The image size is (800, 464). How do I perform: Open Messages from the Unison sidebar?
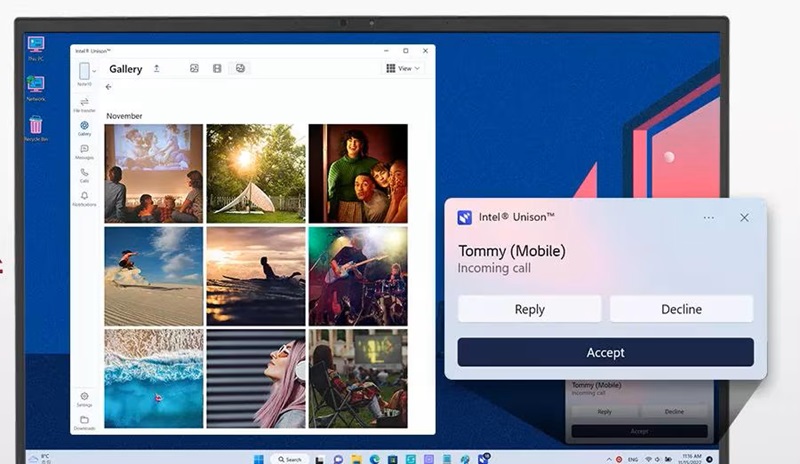84,152
